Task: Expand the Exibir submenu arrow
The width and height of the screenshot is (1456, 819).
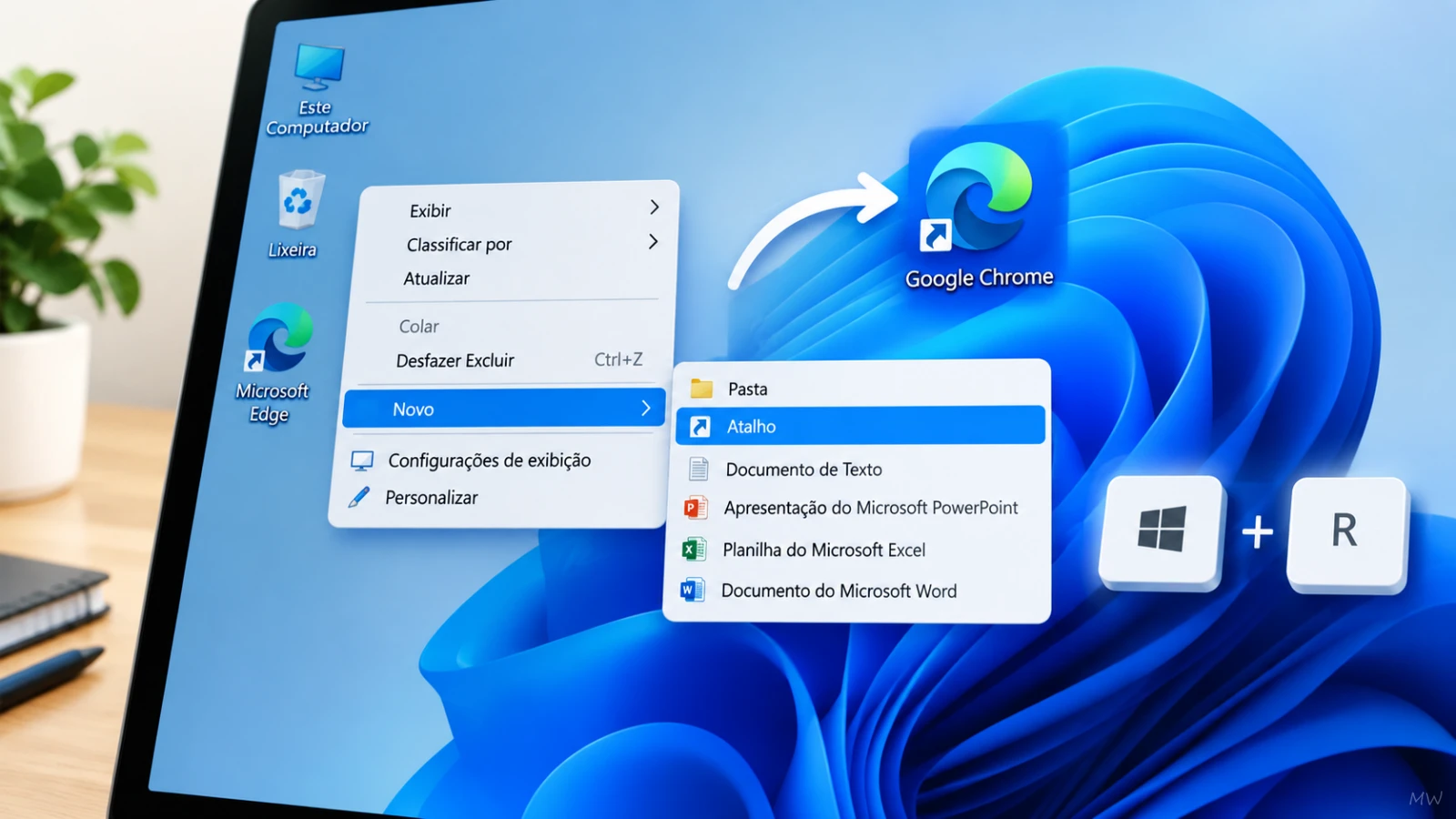Action: point(654,207)
